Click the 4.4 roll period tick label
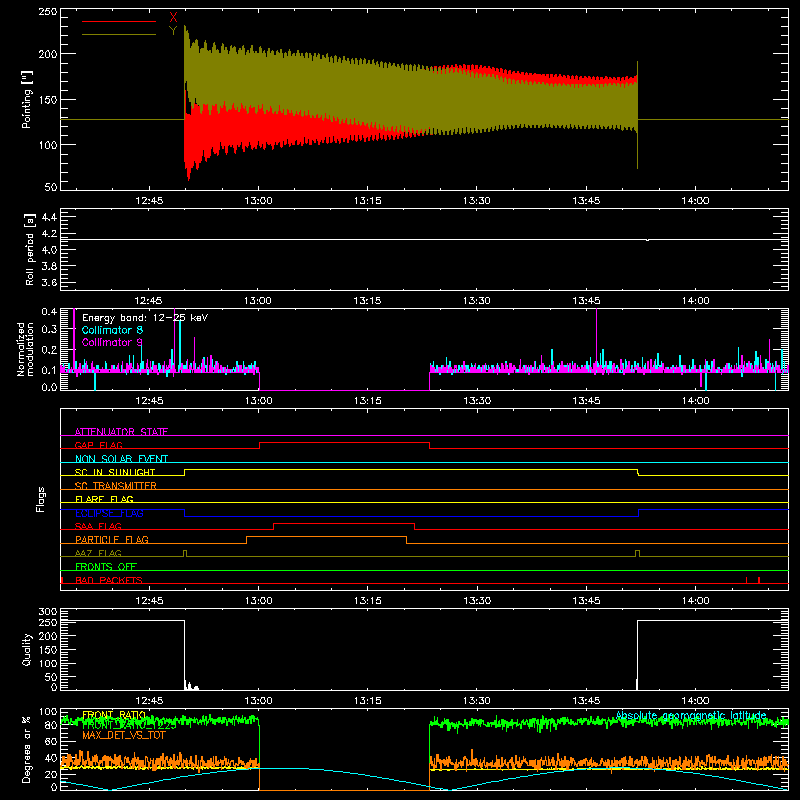Image resolution: width=800 pixels, height=800 pixels. [x=49, y=217]
